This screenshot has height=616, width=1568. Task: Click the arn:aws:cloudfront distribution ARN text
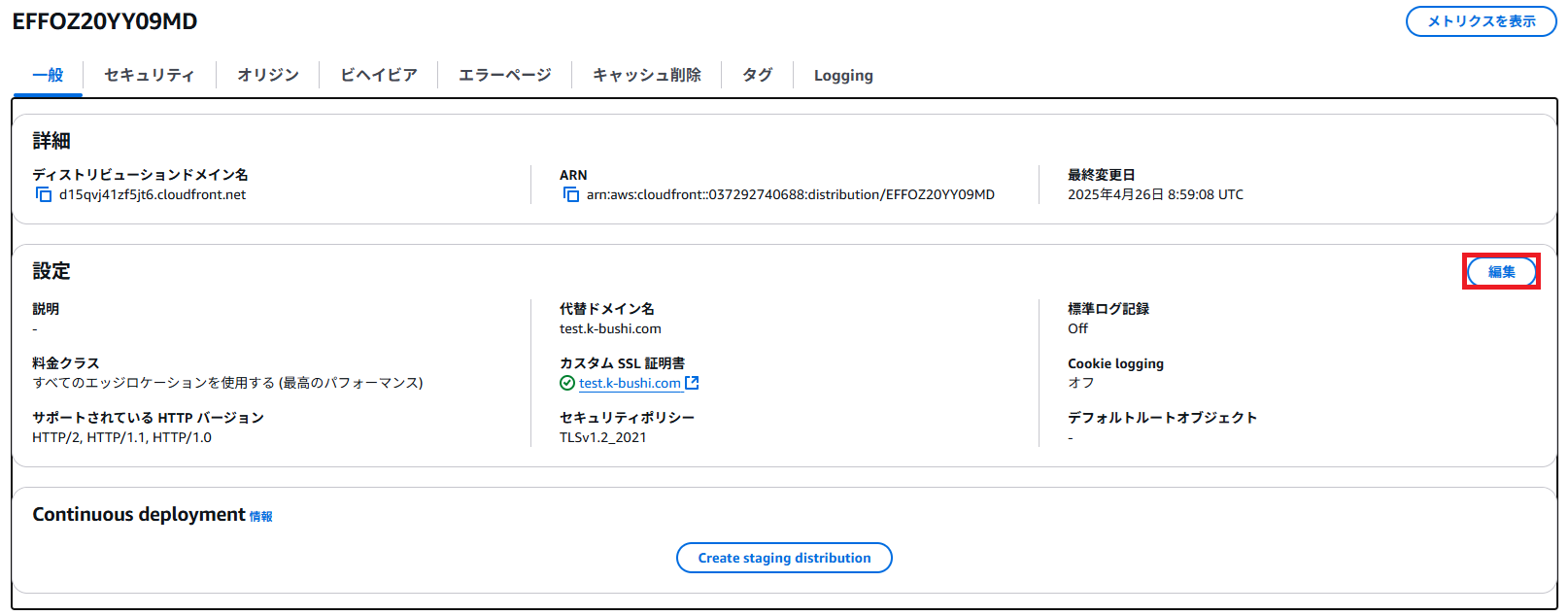pos(791,194)
